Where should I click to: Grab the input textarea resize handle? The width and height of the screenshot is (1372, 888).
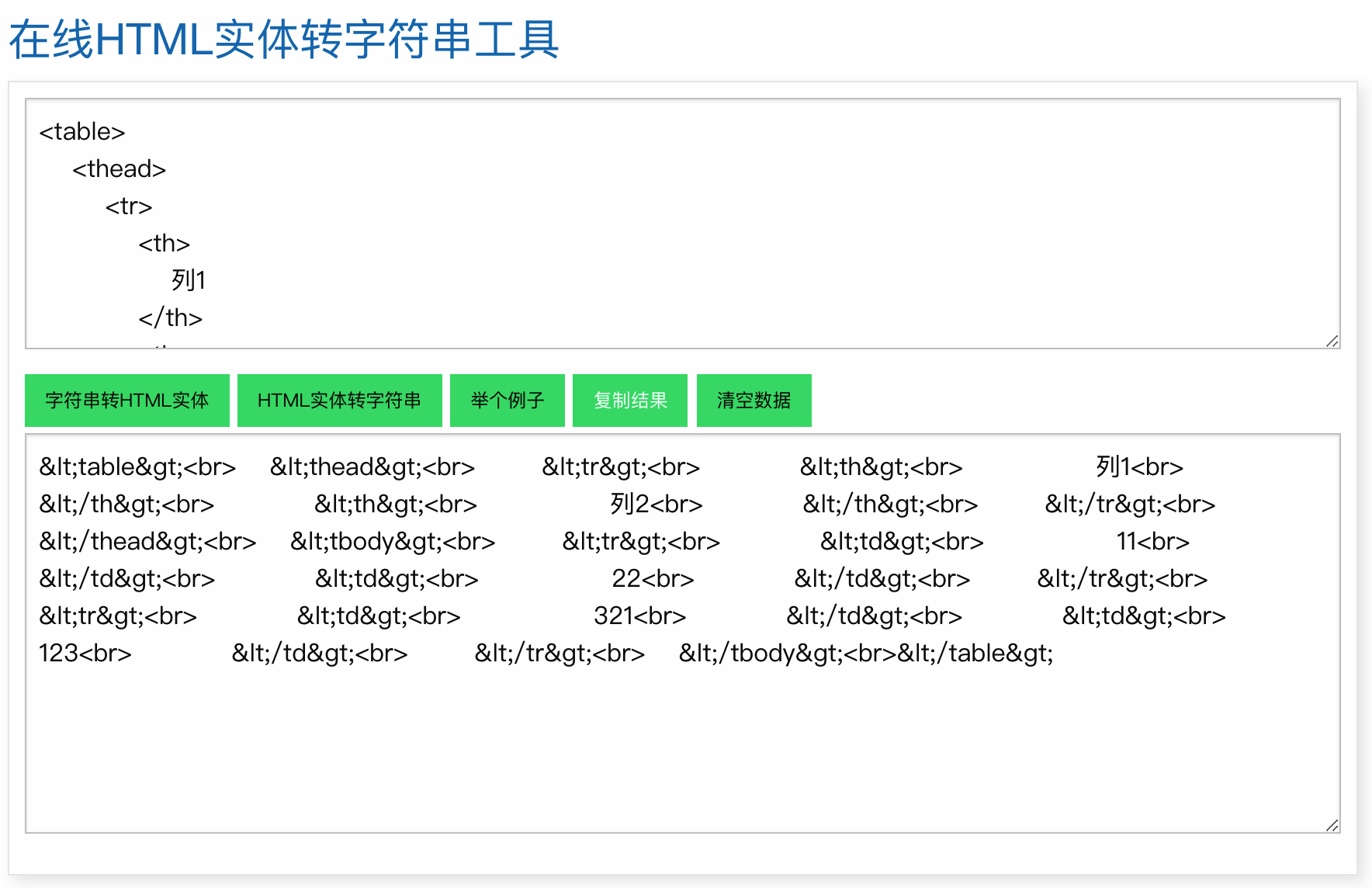[1332, 341]
